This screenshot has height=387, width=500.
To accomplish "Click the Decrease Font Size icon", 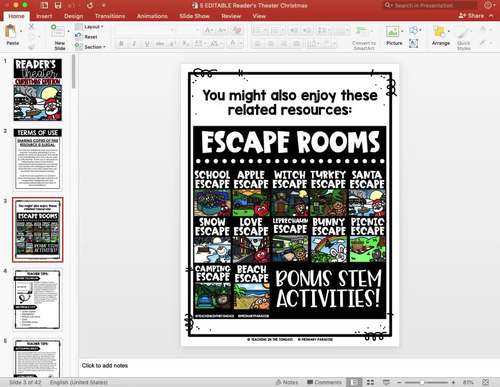I will [x=221, y=30].
